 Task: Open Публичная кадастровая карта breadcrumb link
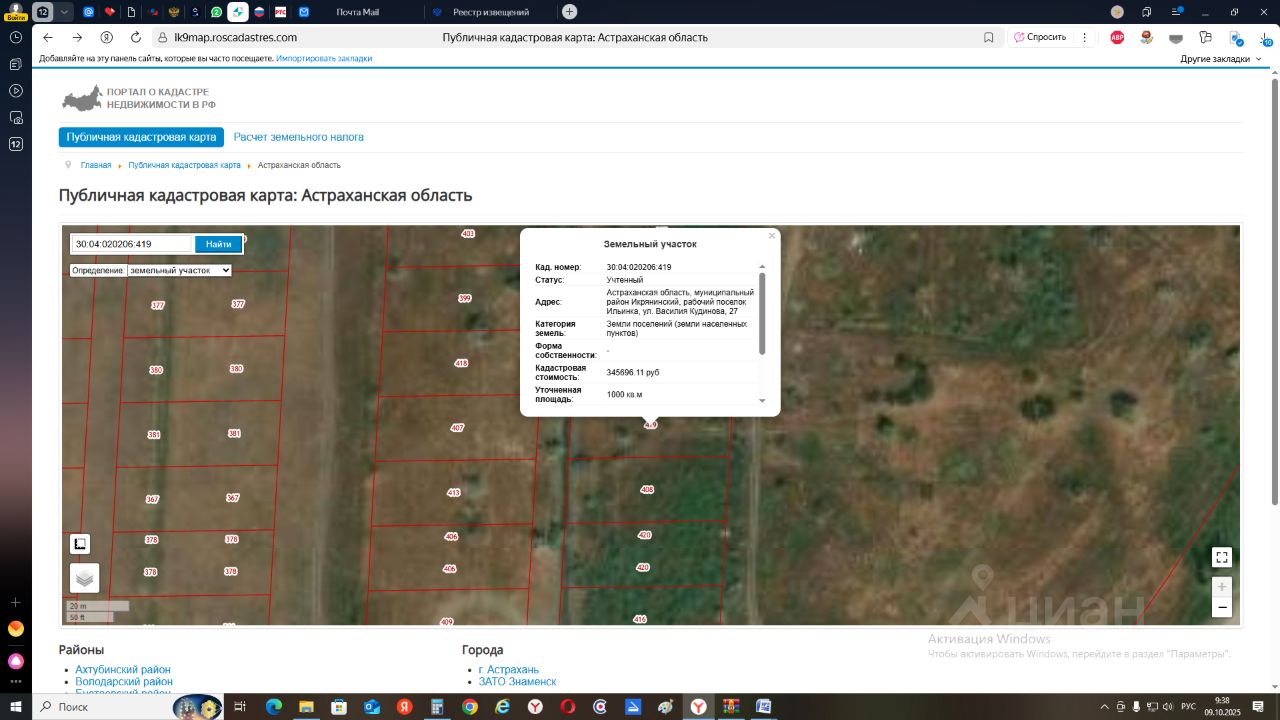click(184, 165)
